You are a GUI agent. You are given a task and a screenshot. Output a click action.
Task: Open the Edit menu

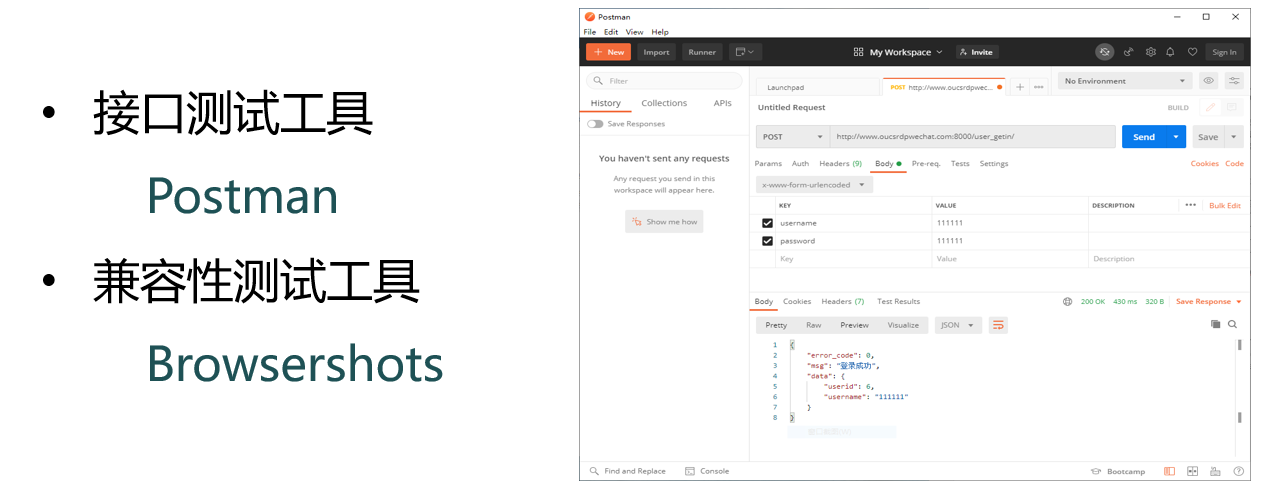coord(611,32)
